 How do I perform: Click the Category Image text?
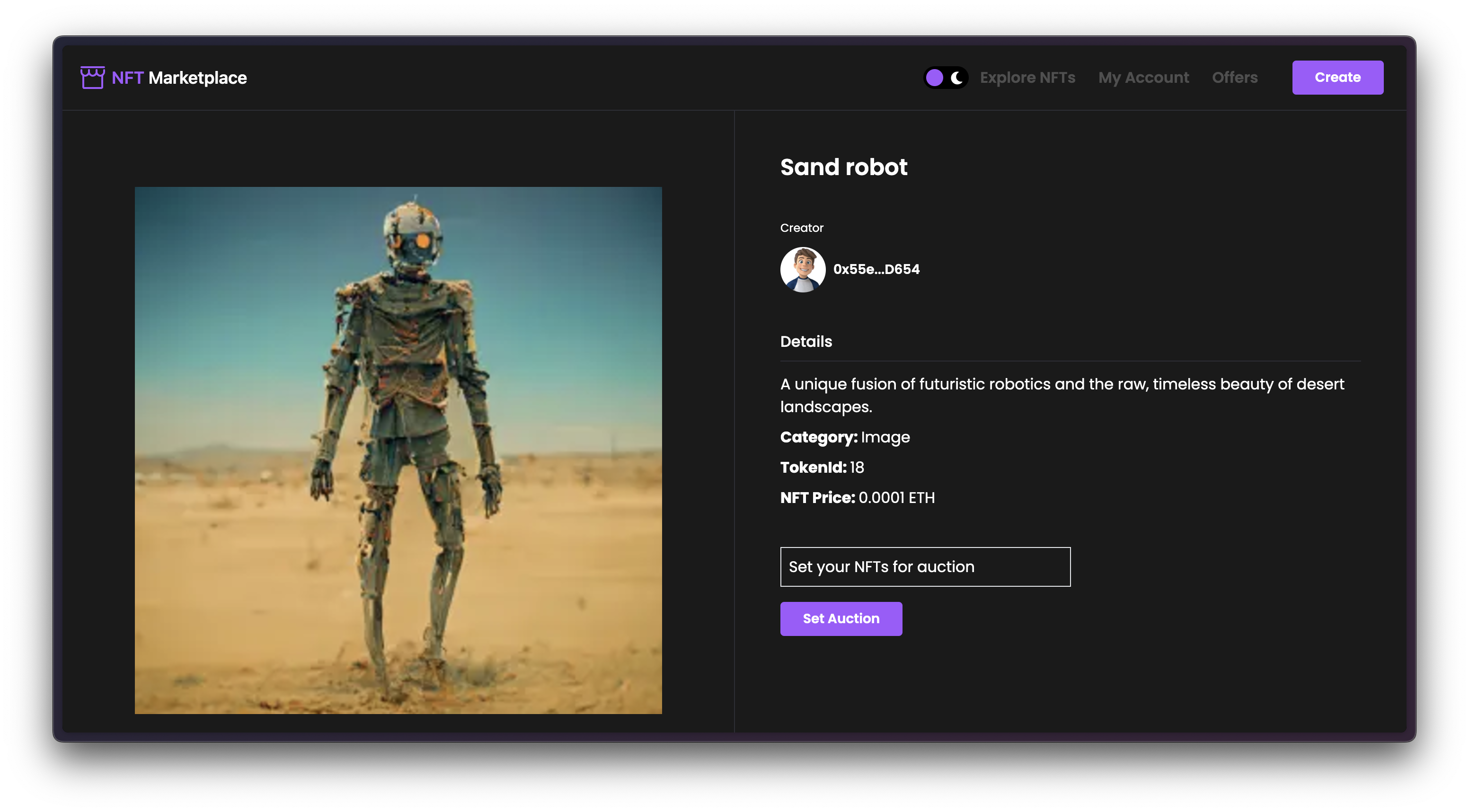(x=845, y=437)
